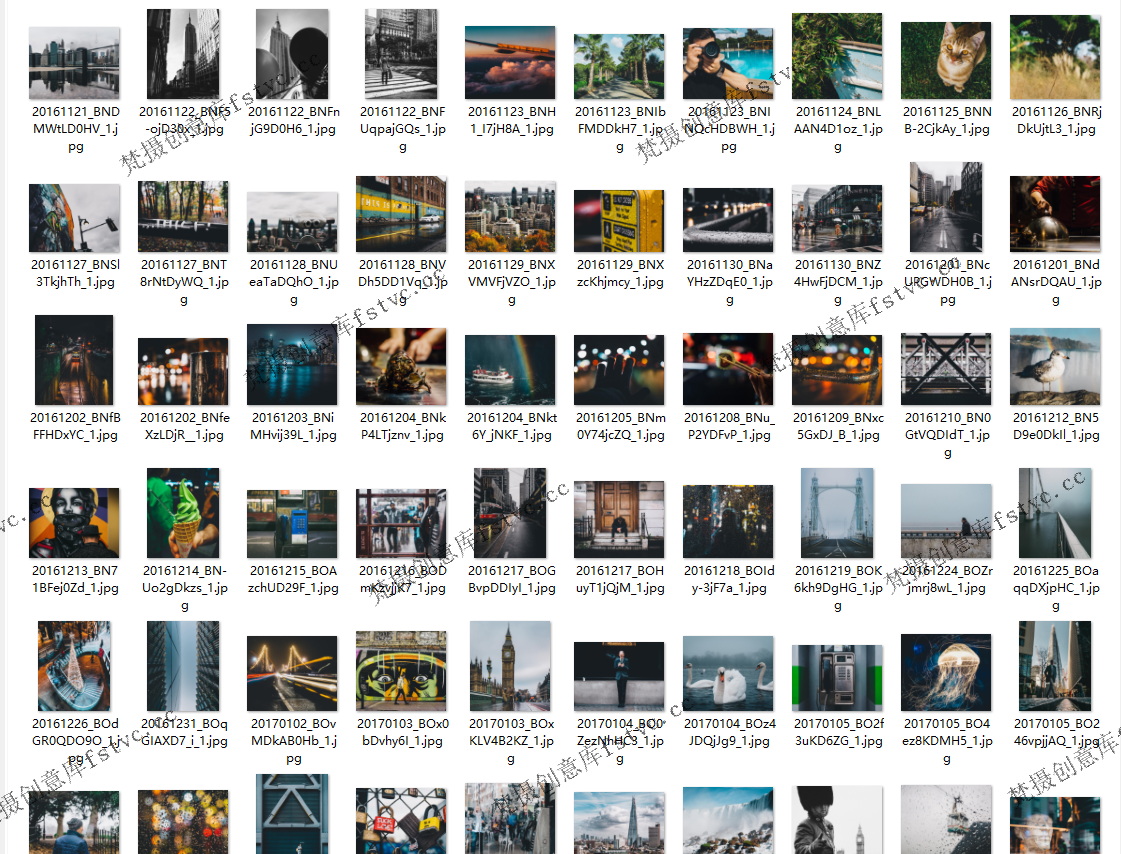The height and width of the screenshot is (854, 1121).
Task: Select night skyline thumbnail 20161203_BNiMHvij39L_1.jpg
Action: (x=292, y=364)
